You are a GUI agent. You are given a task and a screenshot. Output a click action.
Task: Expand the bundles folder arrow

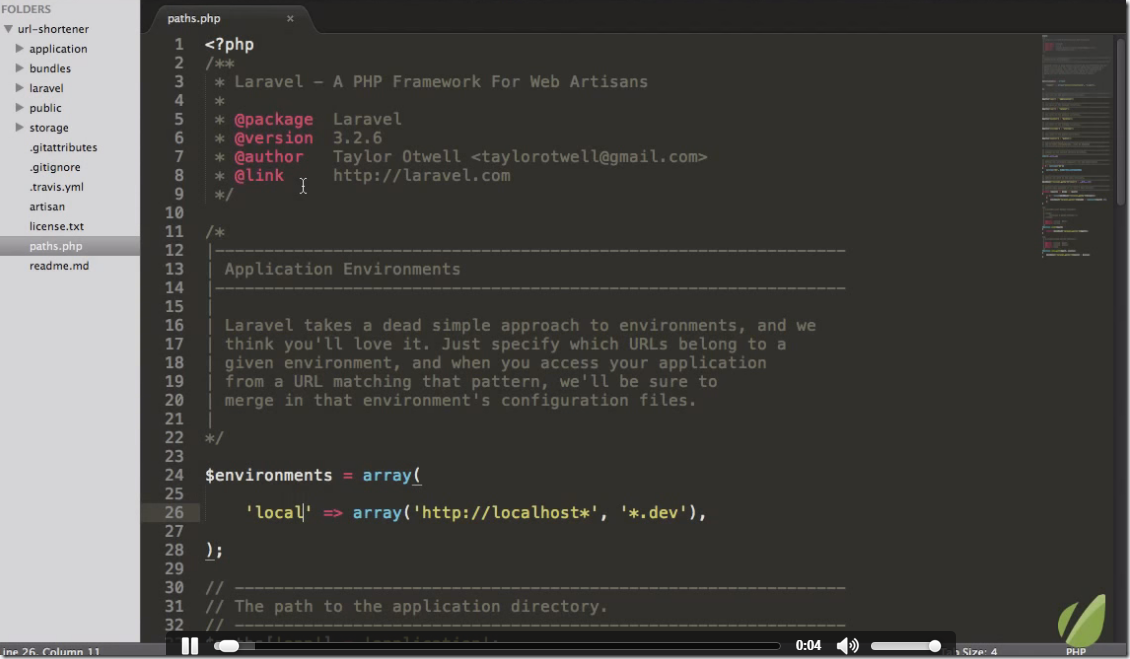coord(19,68)
